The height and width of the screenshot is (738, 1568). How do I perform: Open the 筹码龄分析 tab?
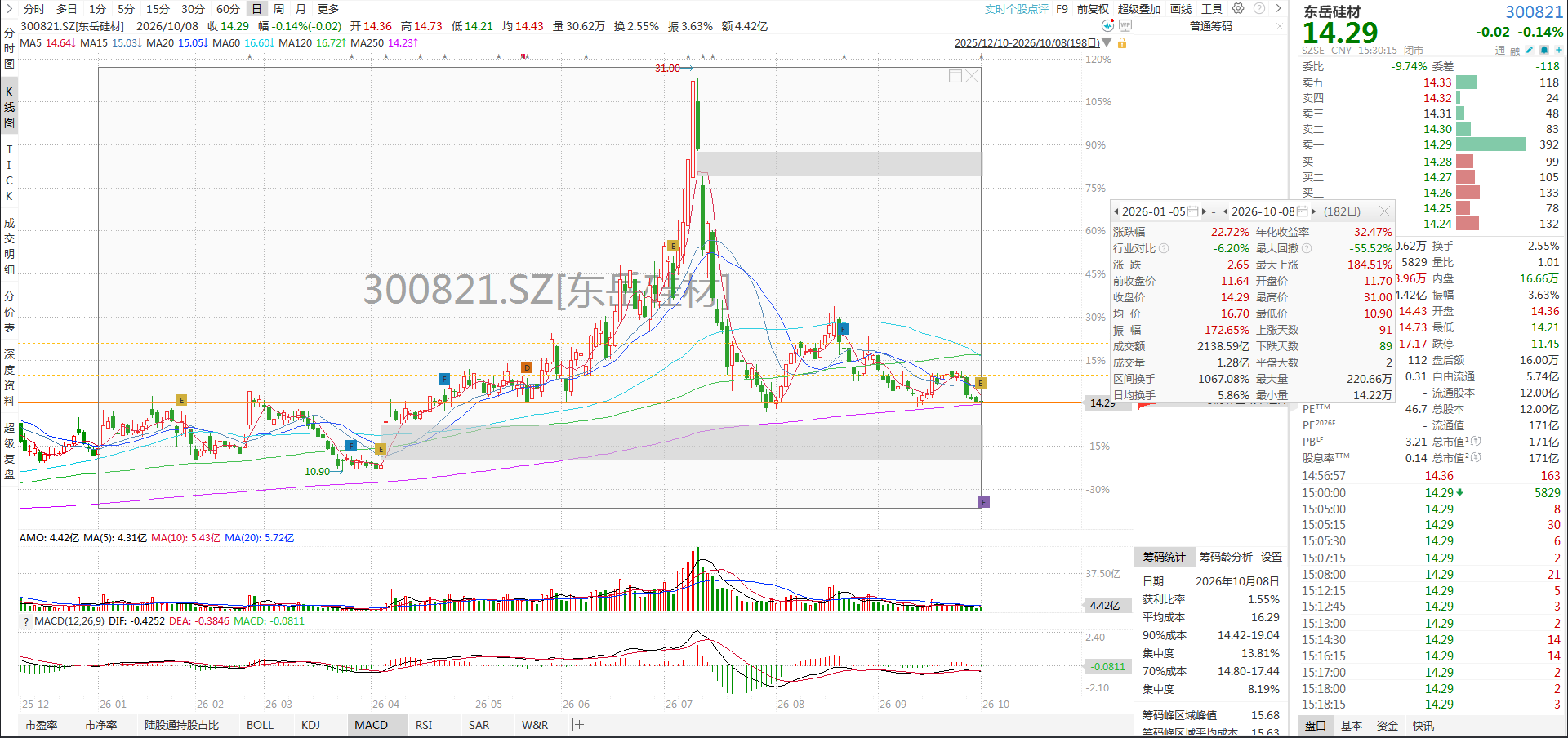[x=1225, y=557]
